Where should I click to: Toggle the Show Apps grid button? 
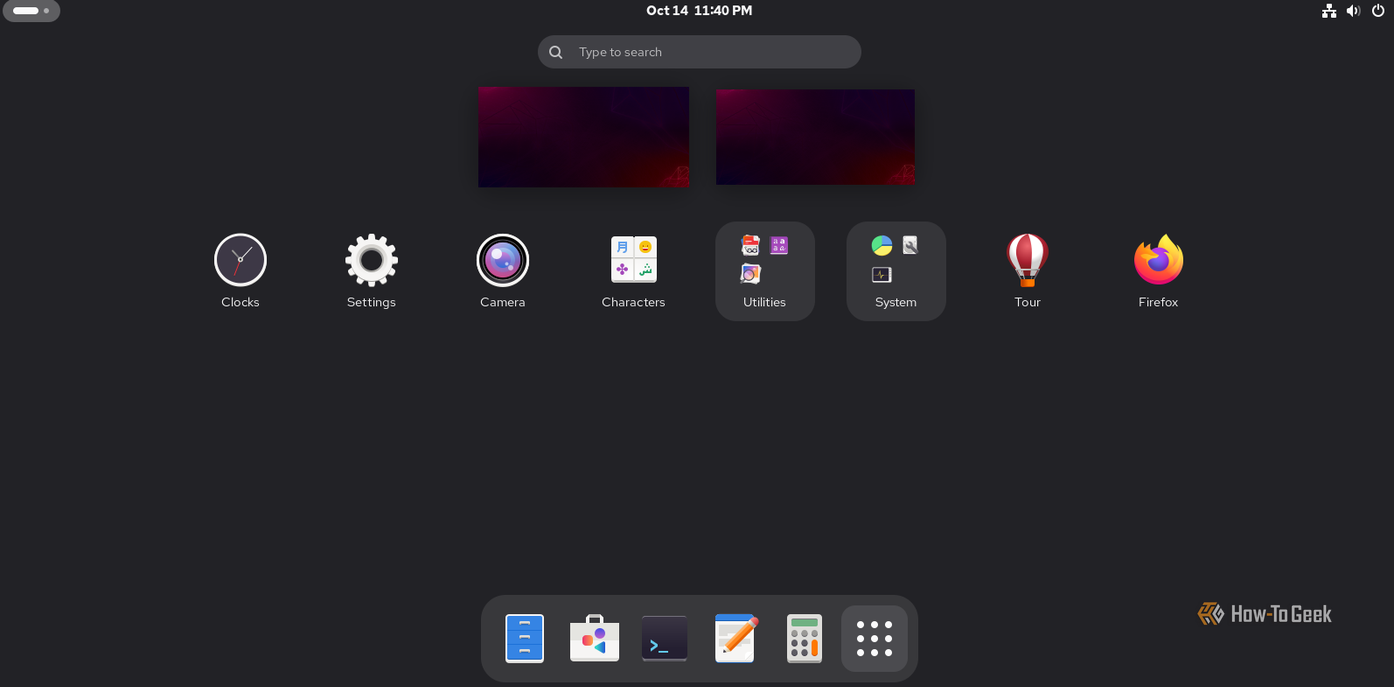tap(874, 638)
